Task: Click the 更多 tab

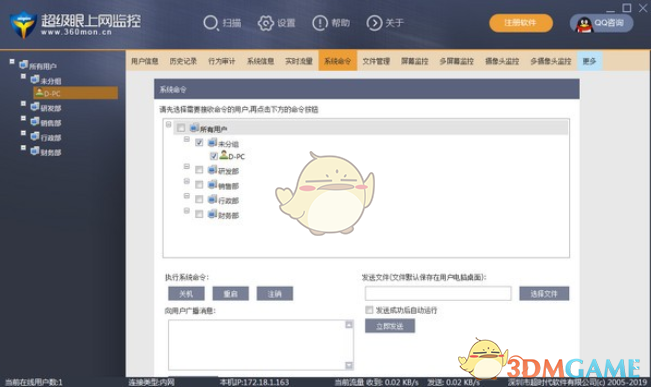Action: click(590, 61)
